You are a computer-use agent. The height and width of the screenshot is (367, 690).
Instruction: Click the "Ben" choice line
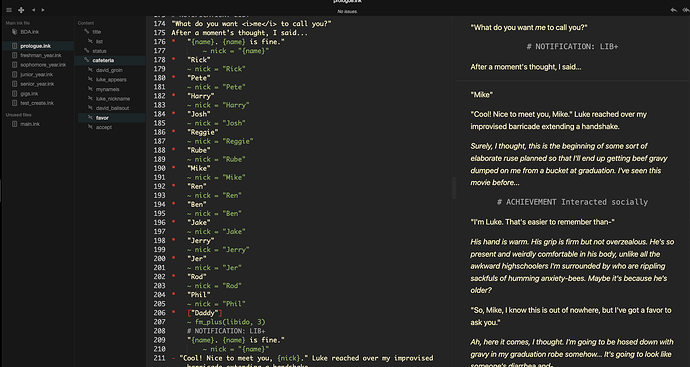pos(197,204)
